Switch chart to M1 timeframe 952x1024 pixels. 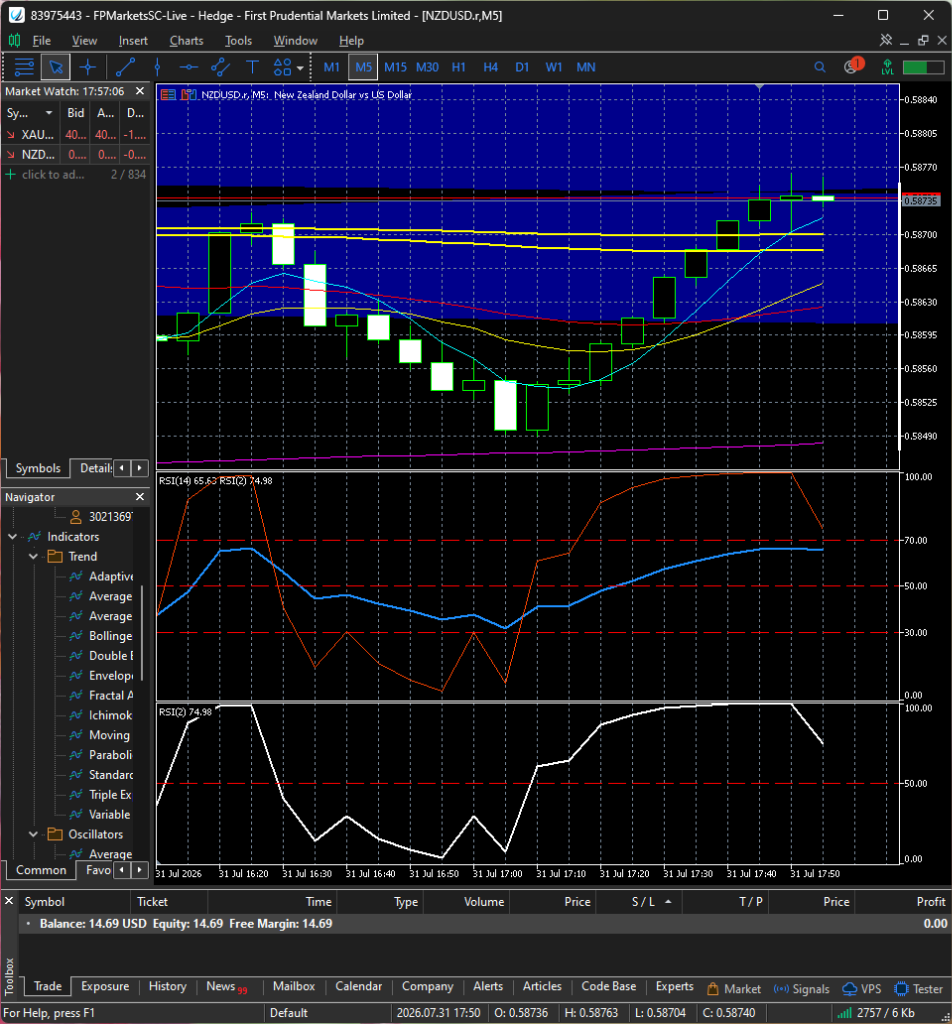pos(332,67)
